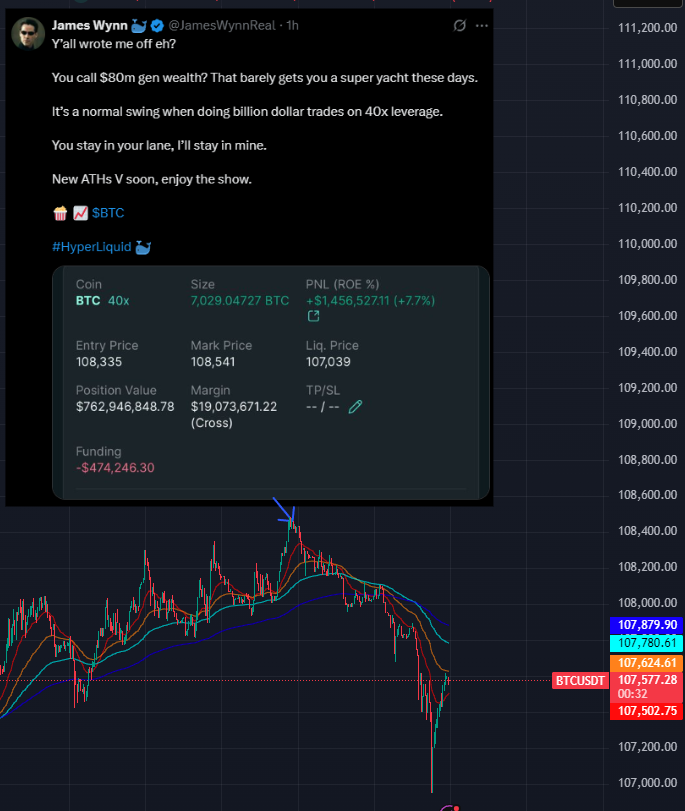Viewport: 685px width, 811px height.
Task: Click the TP/SL edit pencil icon
Action: (355, 407)
